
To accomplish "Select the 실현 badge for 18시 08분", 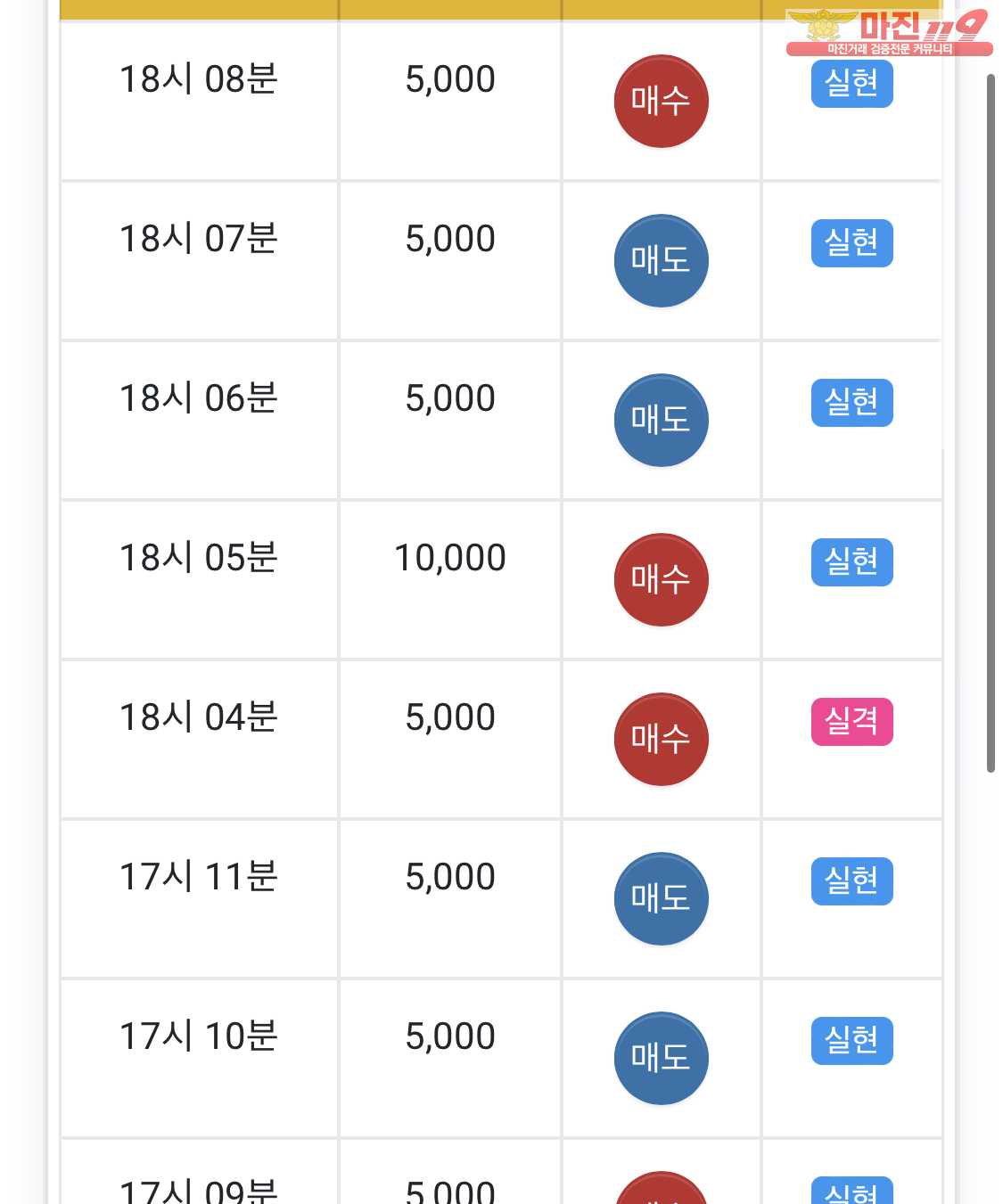I will click(x=851, y=84).
